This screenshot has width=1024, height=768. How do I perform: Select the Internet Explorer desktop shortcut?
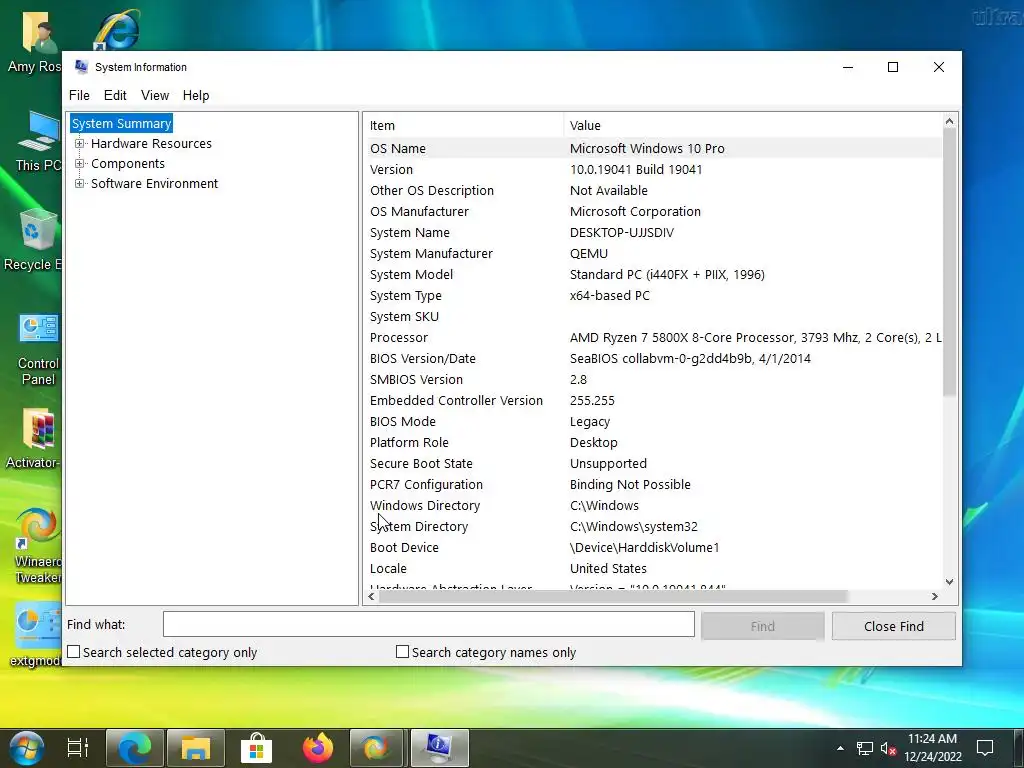click(x=118, y=29)
